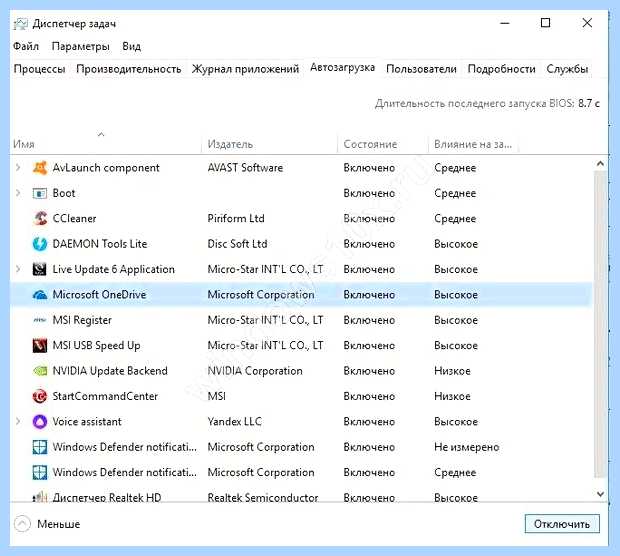Click MSI publisher cell of StartCommandCenter
The image size is (620, 556).
coord(217,396)
